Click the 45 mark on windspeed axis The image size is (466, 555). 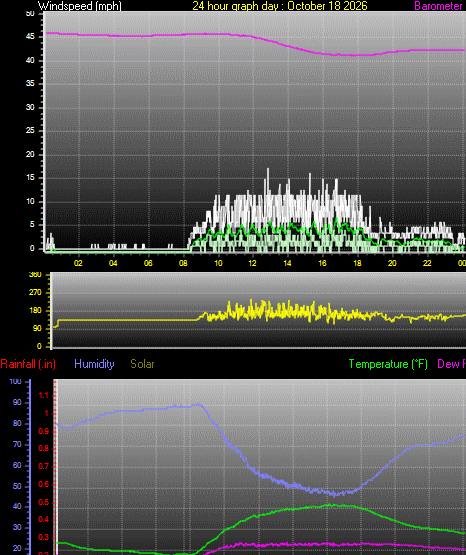30,36
